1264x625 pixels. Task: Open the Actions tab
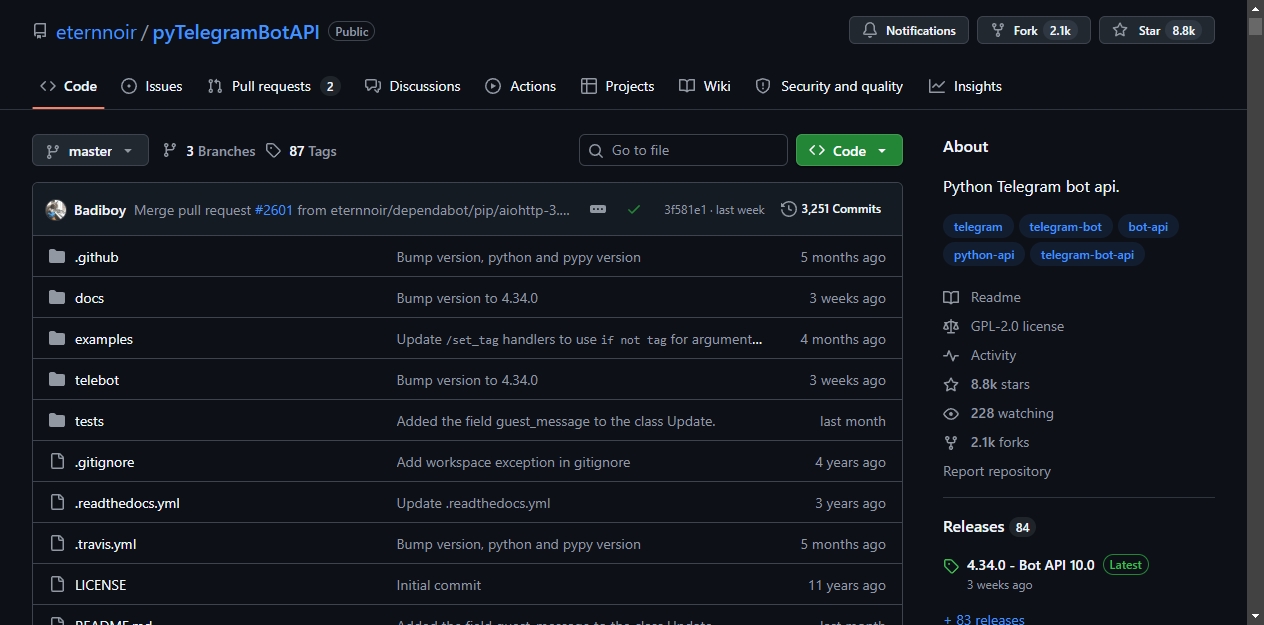click(521, 86)
